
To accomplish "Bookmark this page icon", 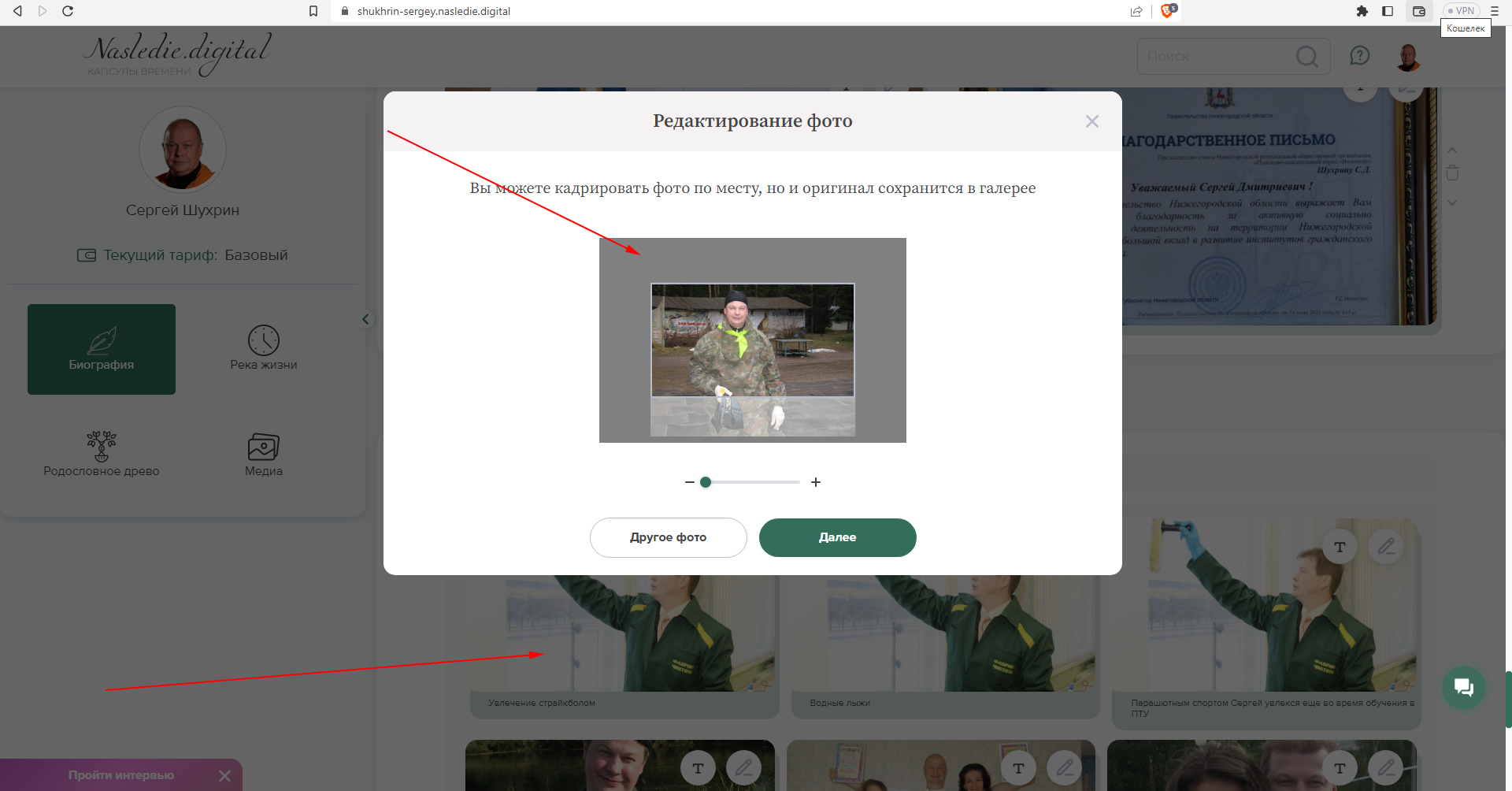I will coord(313,11).
